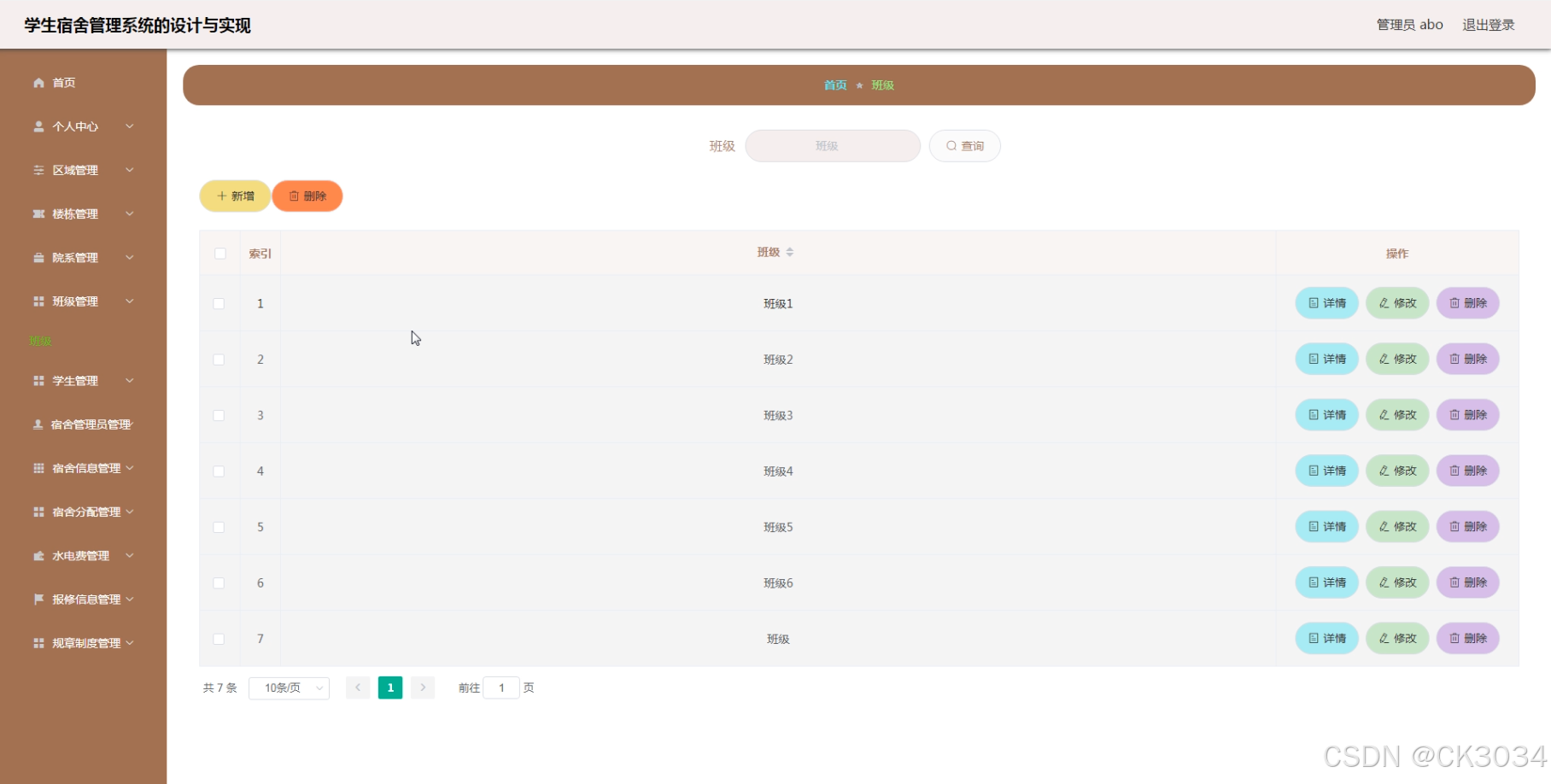Open the 10条/页 page size dropdown
The image size is (1551, 784).
(289, 687)
